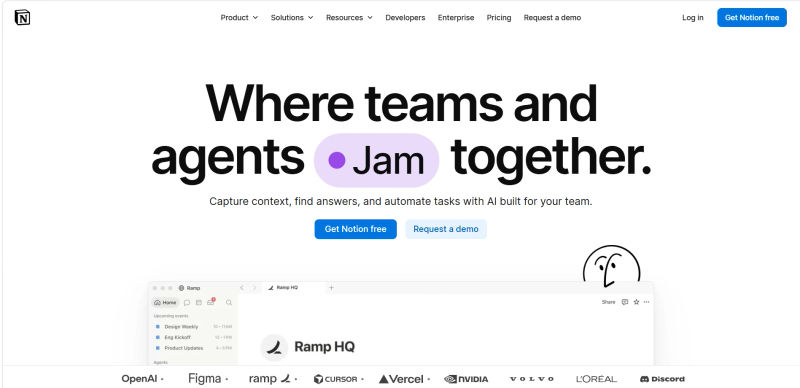Click the Notion logo in the header
800x388 pixels.
coord(22,17)
